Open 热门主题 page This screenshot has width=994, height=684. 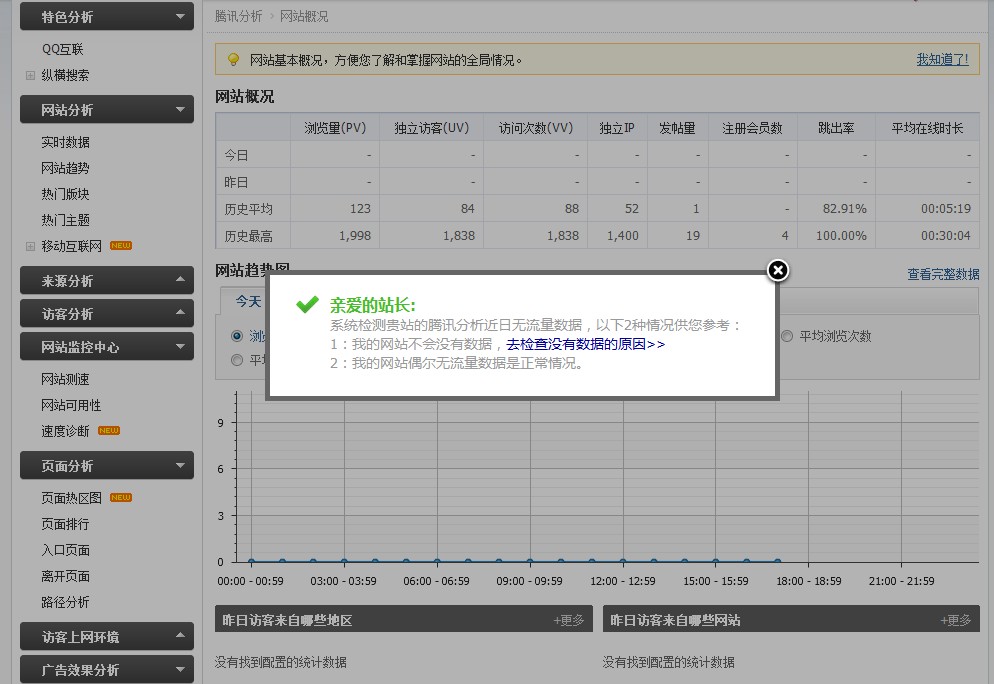click(65, 220)
